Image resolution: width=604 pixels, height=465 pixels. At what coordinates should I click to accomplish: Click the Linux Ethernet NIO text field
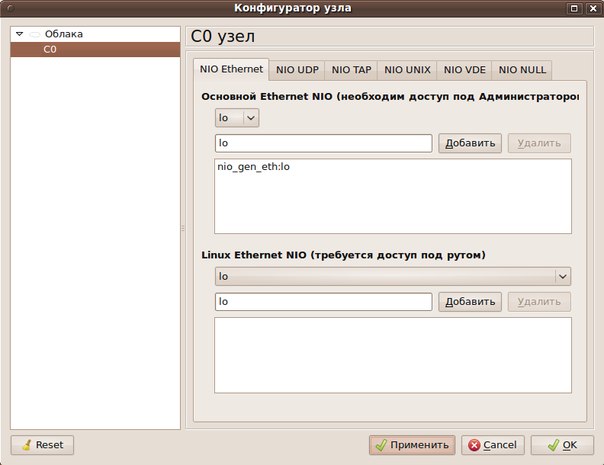[x=324, y=302]
